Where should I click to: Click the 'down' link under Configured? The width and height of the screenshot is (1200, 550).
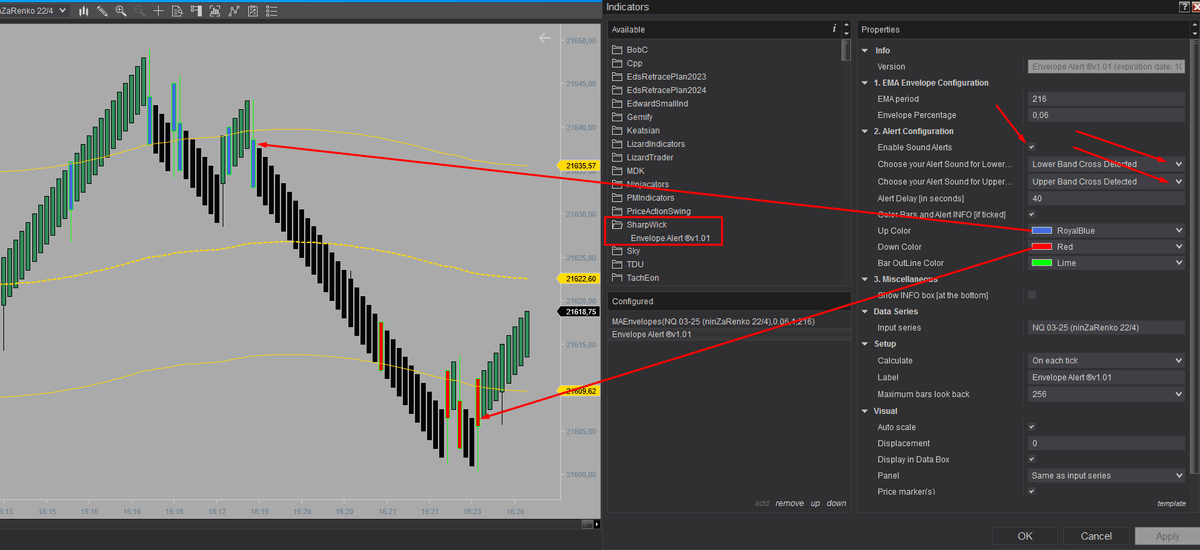point(836,503)
